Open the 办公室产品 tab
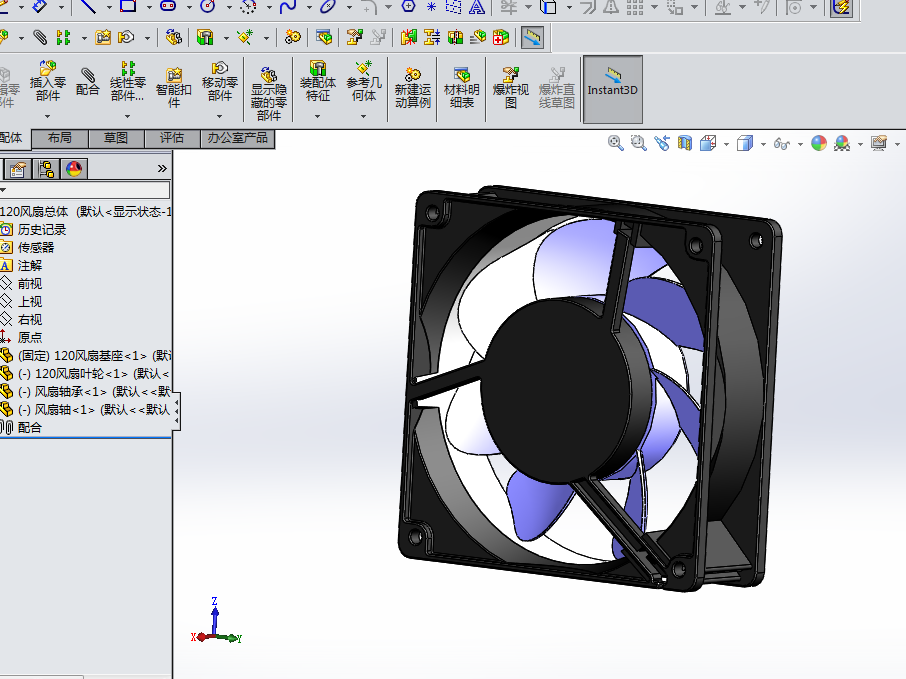Screen dimensions: 906x679 click(x=238, y=138)
